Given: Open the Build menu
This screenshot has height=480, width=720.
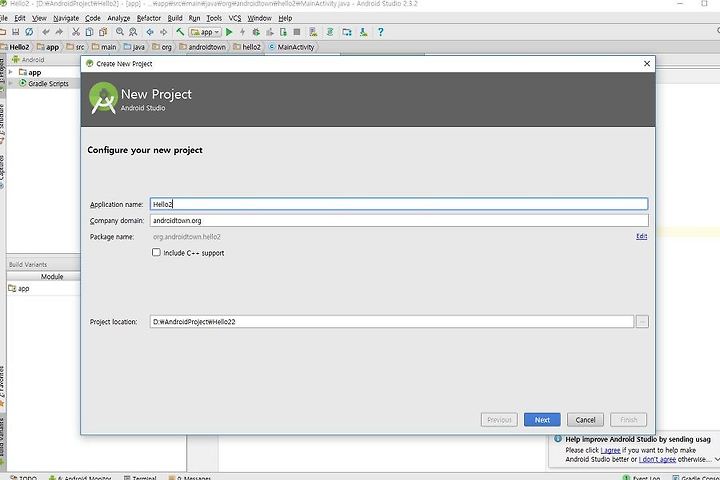Looking at the screenshot, I should 175,18.
